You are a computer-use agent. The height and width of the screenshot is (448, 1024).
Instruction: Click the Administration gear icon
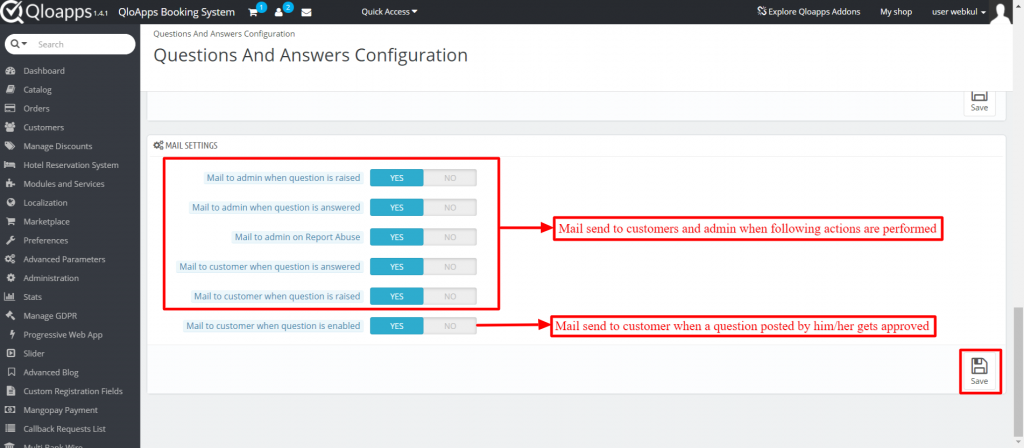(x=10, y=278)
